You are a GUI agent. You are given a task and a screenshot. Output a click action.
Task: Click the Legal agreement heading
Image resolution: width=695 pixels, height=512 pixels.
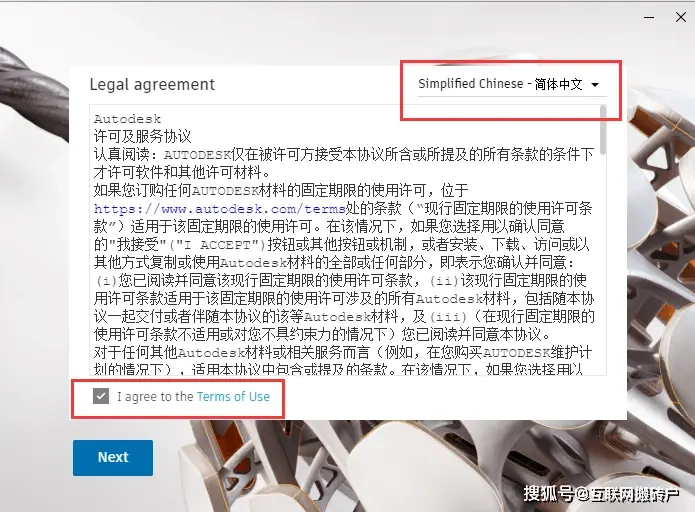pos(152,84)
